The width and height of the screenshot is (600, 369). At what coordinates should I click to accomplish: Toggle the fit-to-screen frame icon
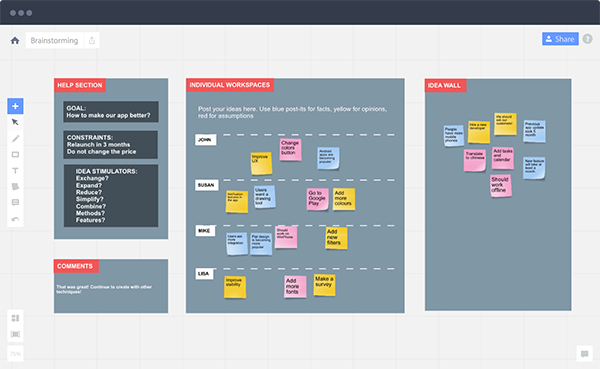coord(15,334)
